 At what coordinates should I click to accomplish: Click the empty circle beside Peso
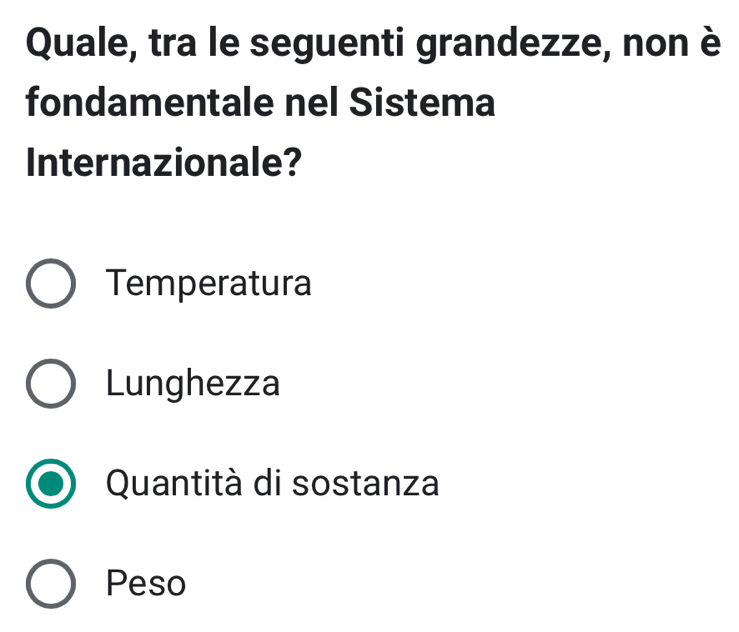(50, 583)
